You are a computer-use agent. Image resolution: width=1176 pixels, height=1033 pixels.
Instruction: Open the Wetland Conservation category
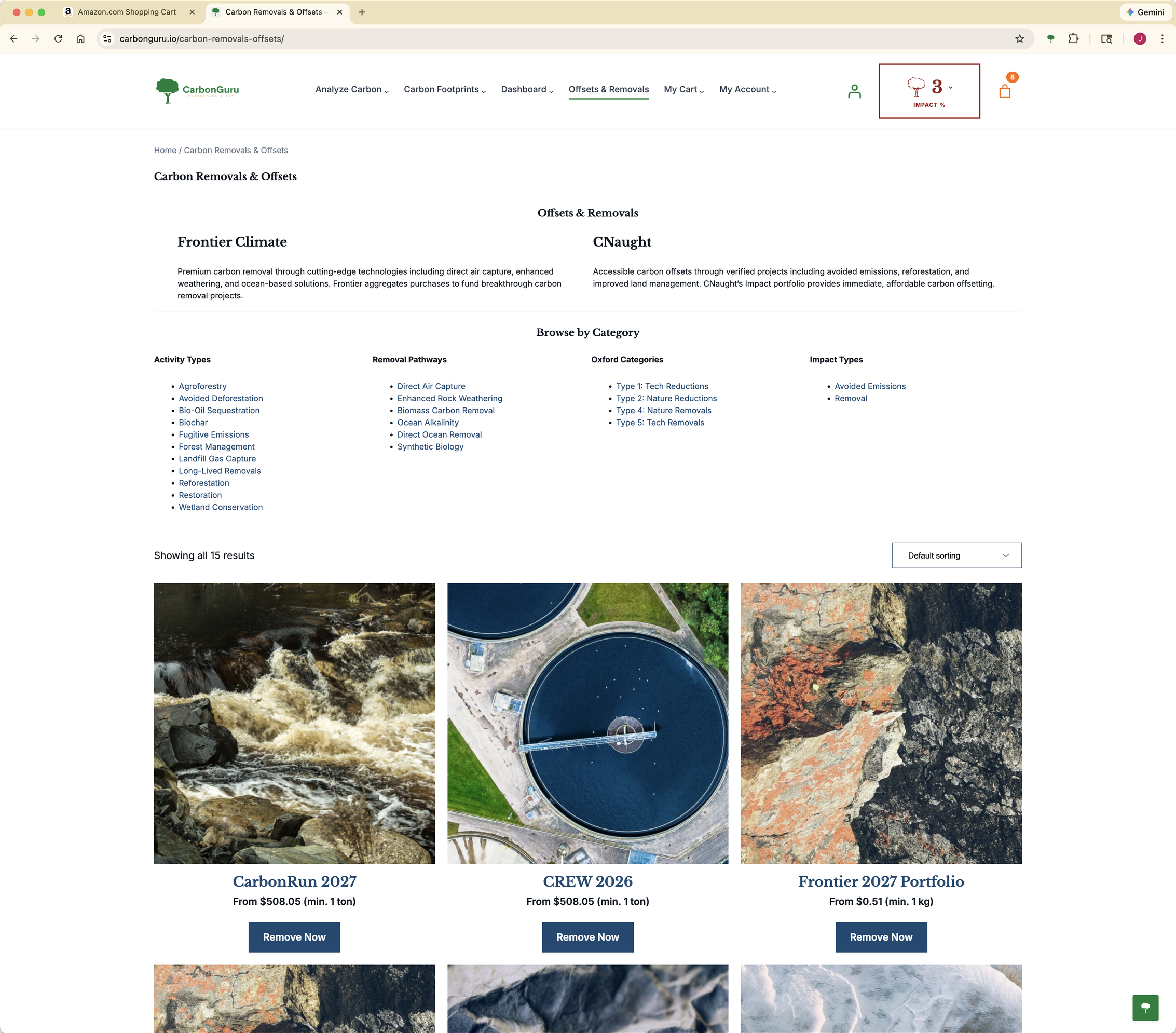pyautogui.click(x=221, y=507)
